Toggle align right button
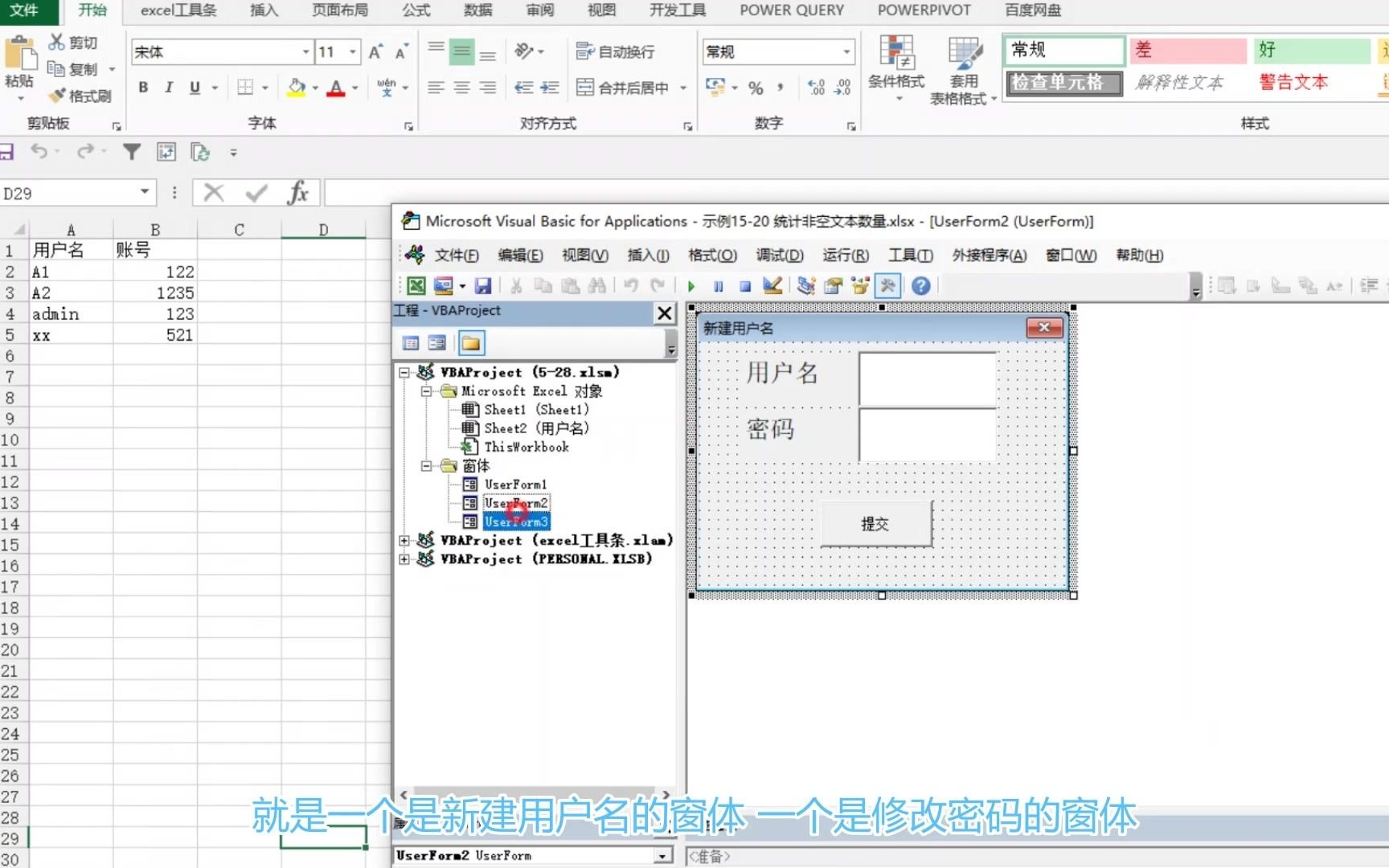This screenshot has height=868, width=1389. pos(488,87)
